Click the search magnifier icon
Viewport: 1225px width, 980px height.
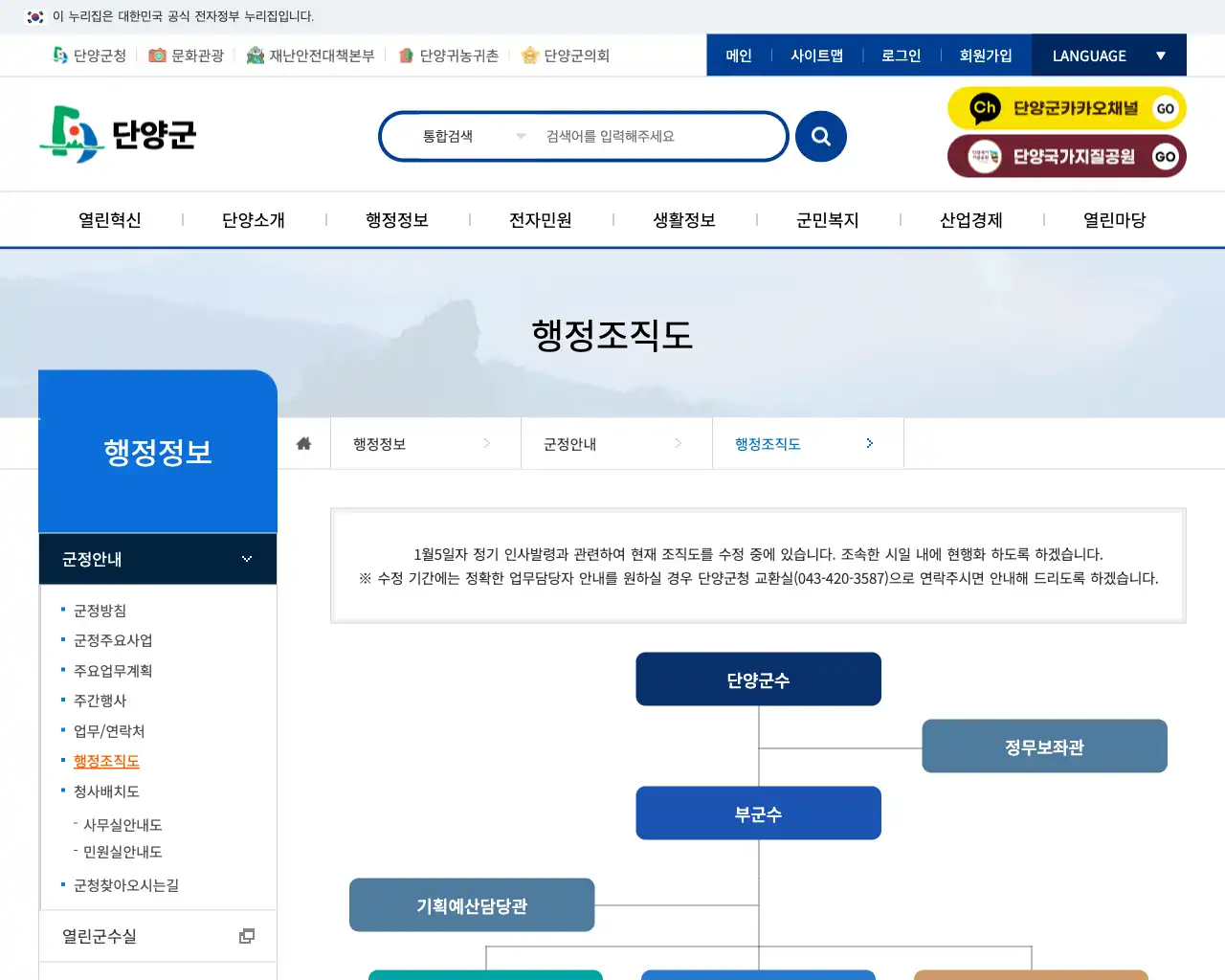coord(820,136)
